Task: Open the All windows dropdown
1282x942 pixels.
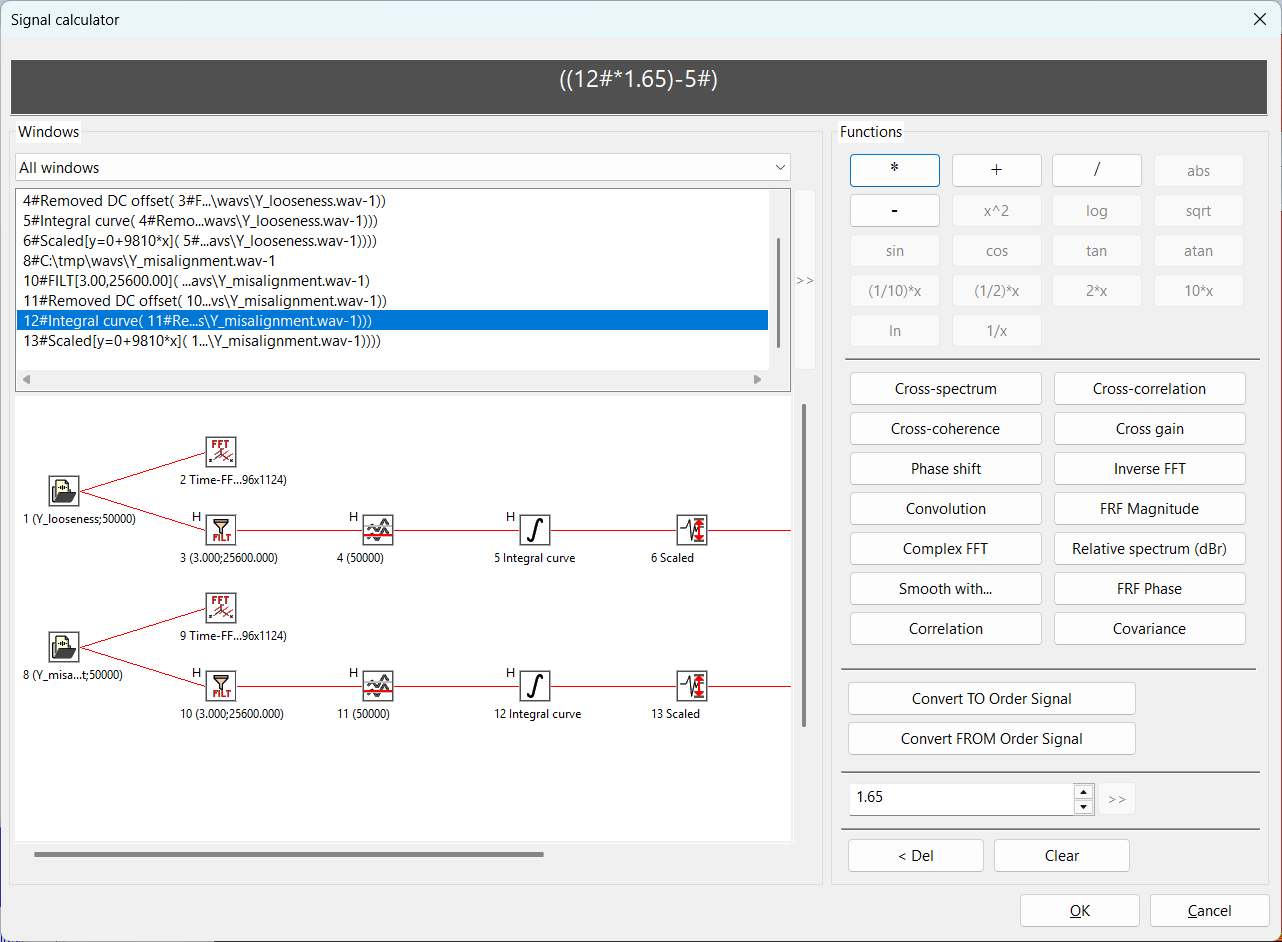Action: [403, 168]
